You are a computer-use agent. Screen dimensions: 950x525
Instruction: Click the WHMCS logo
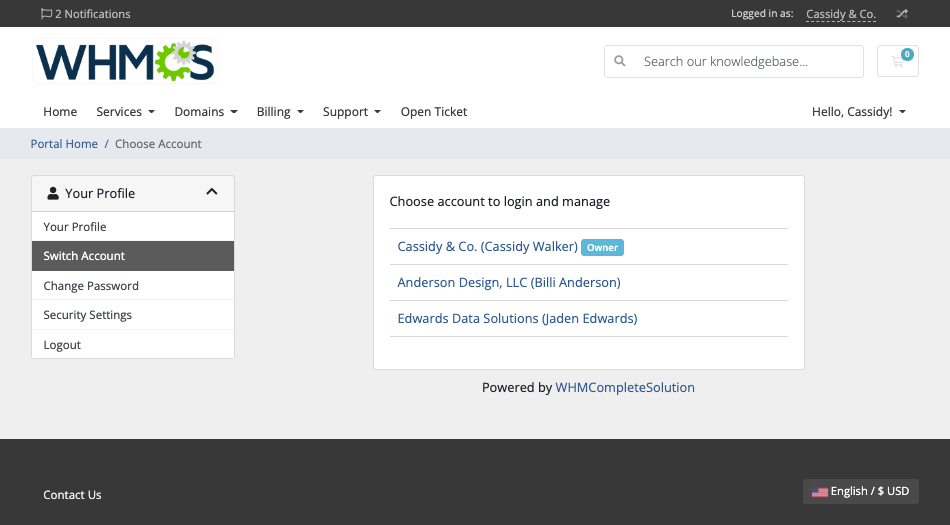click(125, 61)
